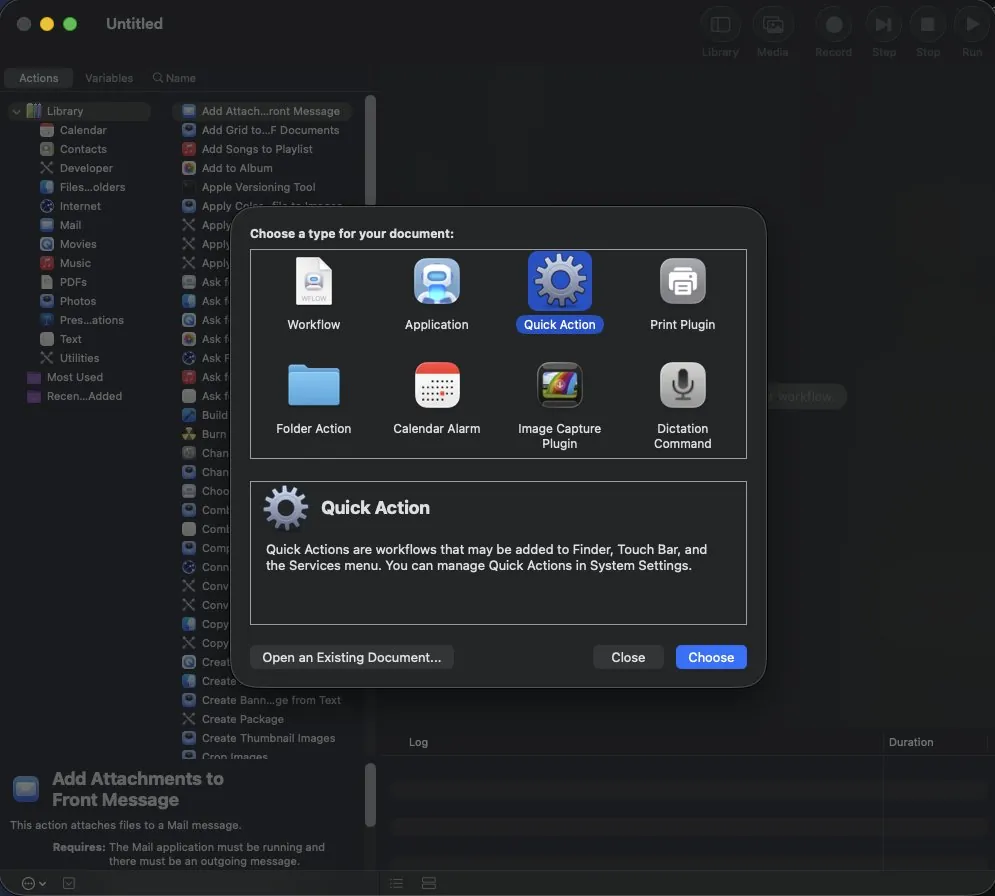This screenshot has height=896, width=995.
Task: Select the Image Capture Plugin icon
Action: pyautogui.click(x=559, y=385)
